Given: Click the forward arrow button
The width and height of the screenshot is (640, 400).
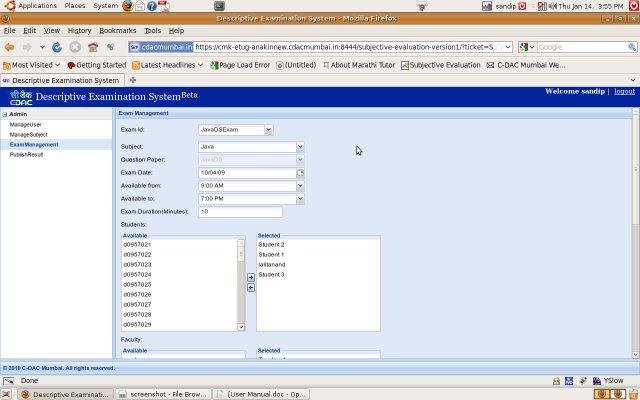Looking at the screenshot, I should coord(27,47).
